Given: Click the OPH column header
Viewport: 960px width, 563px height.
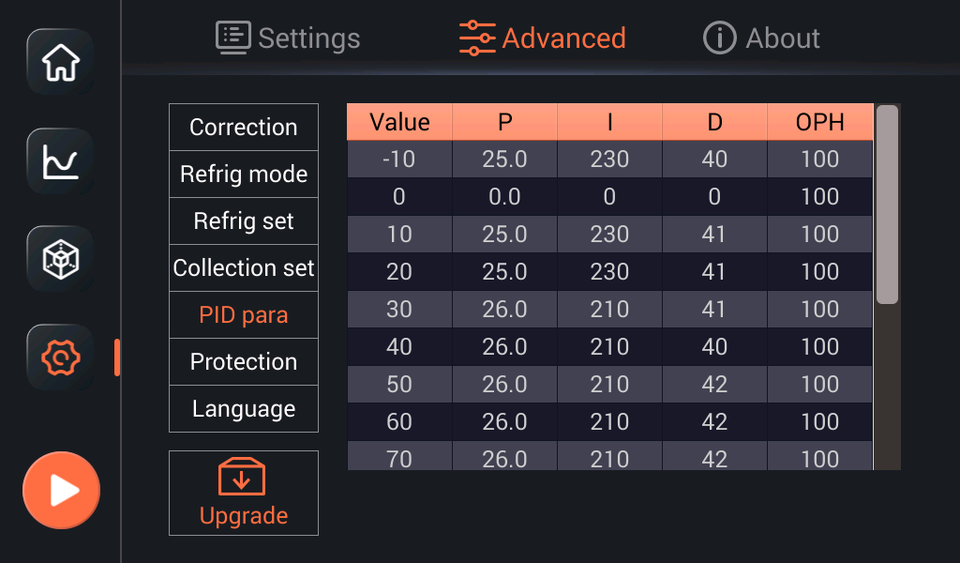Looking at the screenshot, I should [x=820, y=122].
